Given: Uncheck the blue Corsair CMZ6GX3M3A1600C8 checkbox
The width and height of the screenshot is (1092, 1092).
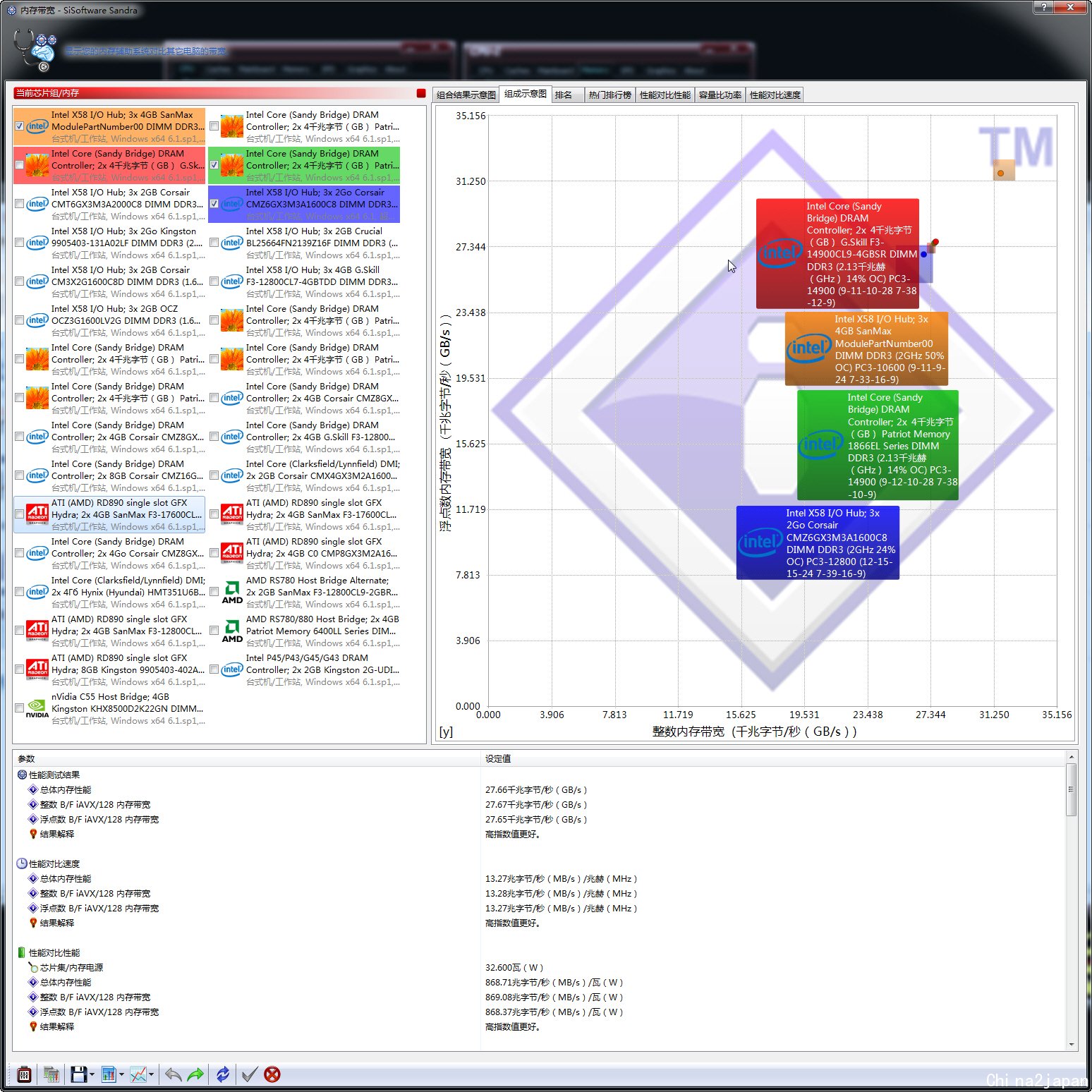Looking at the screenshot, I should click(x=214, y=204).
